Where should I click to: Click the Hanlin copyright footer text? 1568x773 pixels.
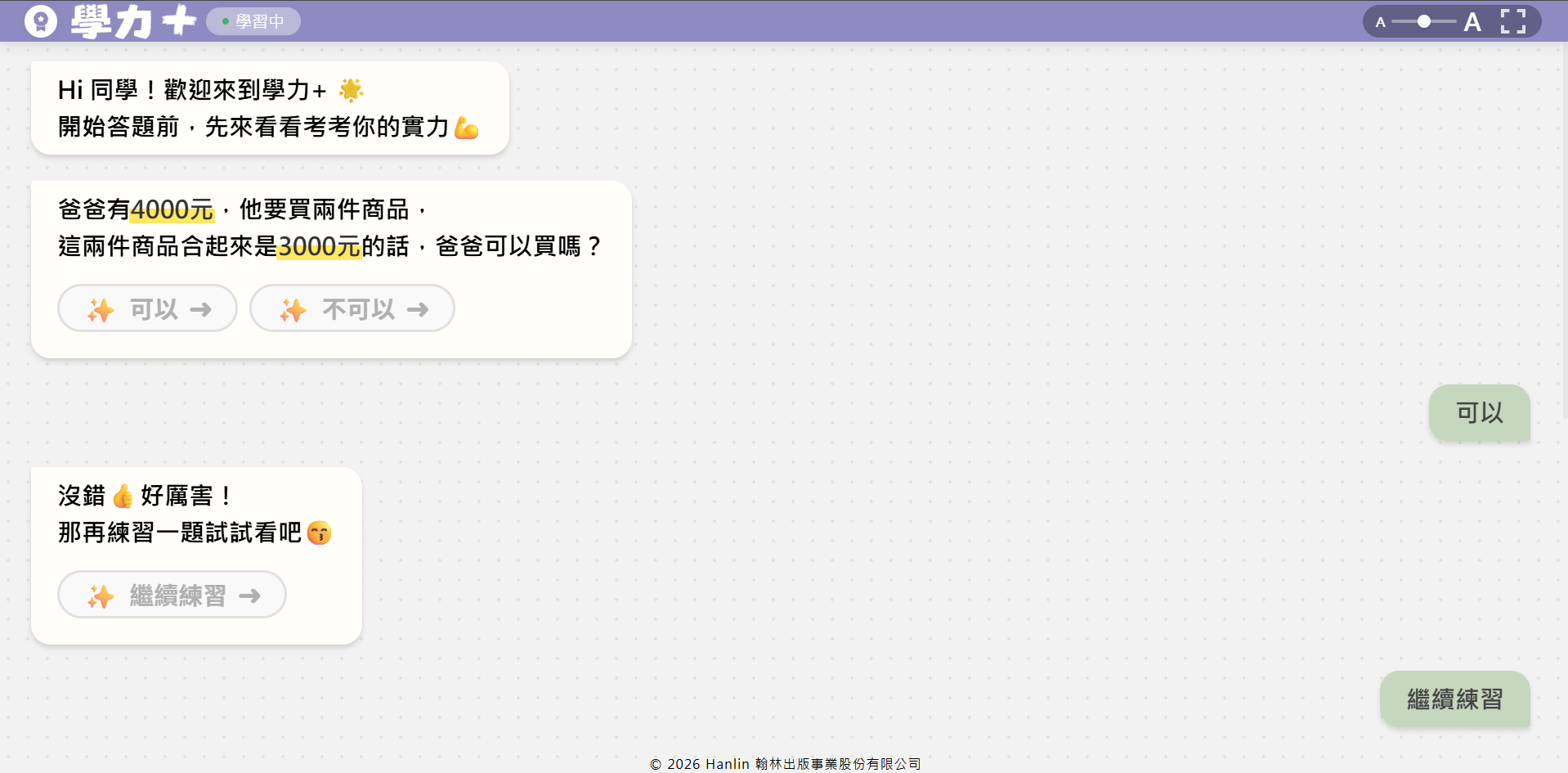(785, 764)
